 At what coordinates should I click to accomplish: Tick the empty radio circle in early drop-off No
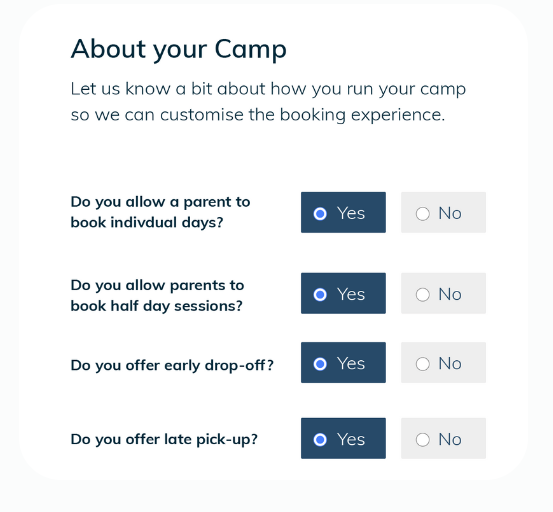tap(423, 364)
